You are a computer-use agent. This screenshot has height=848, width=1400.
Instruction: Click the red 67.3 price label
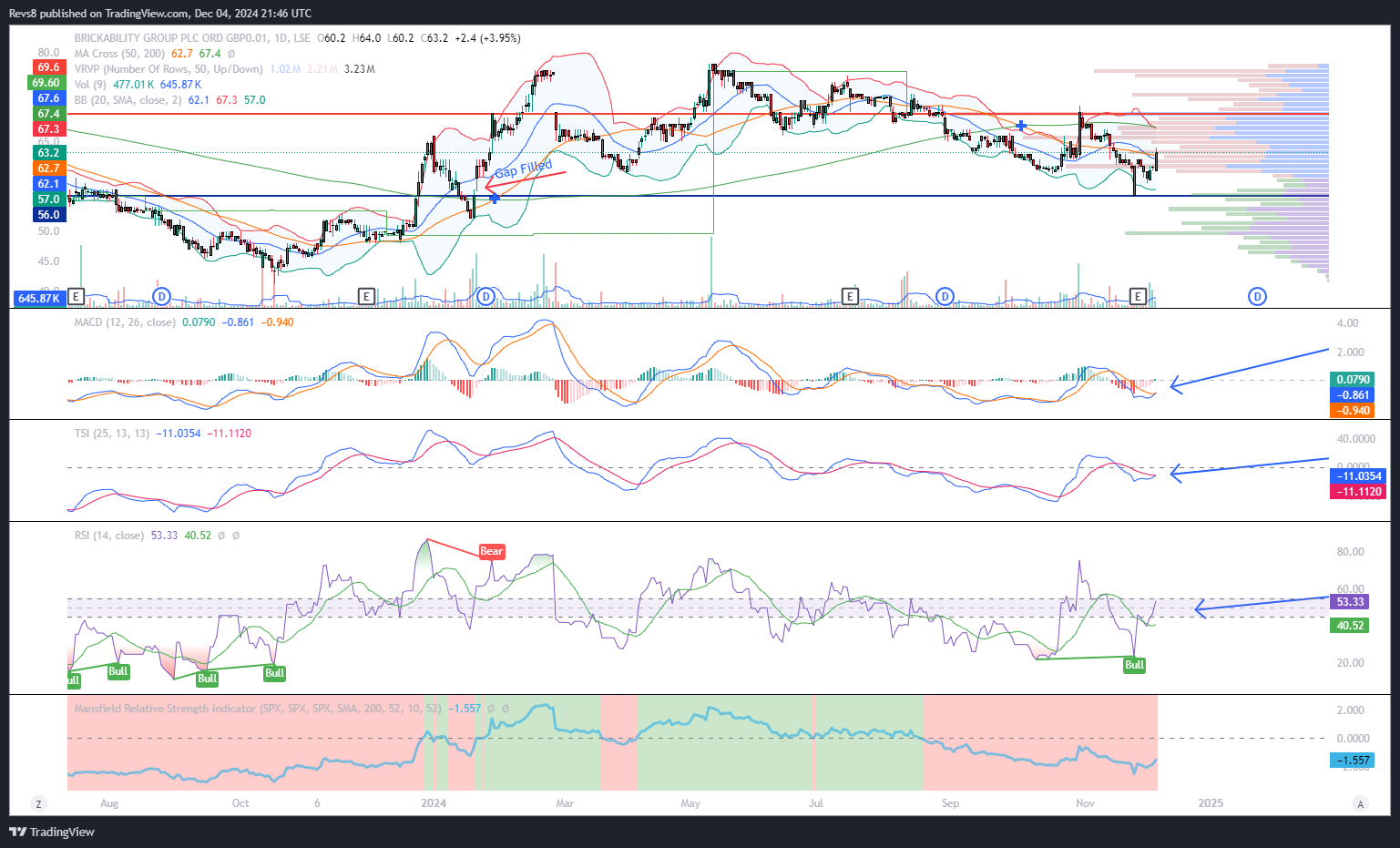[x=48, y=129]
